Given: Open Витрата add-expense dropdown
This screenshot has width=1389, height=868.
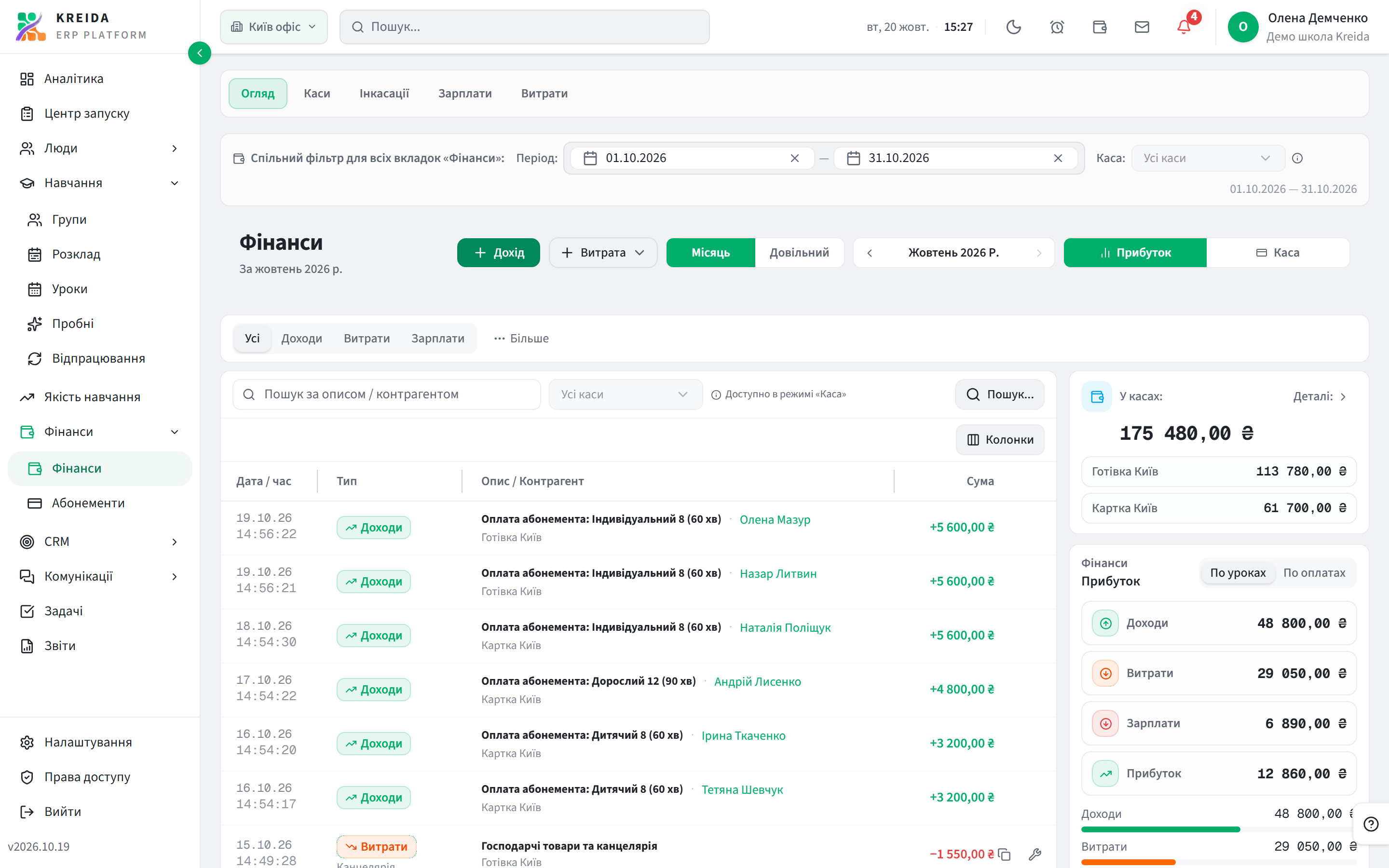Looking at the screenshot, I should pos(603,253).
